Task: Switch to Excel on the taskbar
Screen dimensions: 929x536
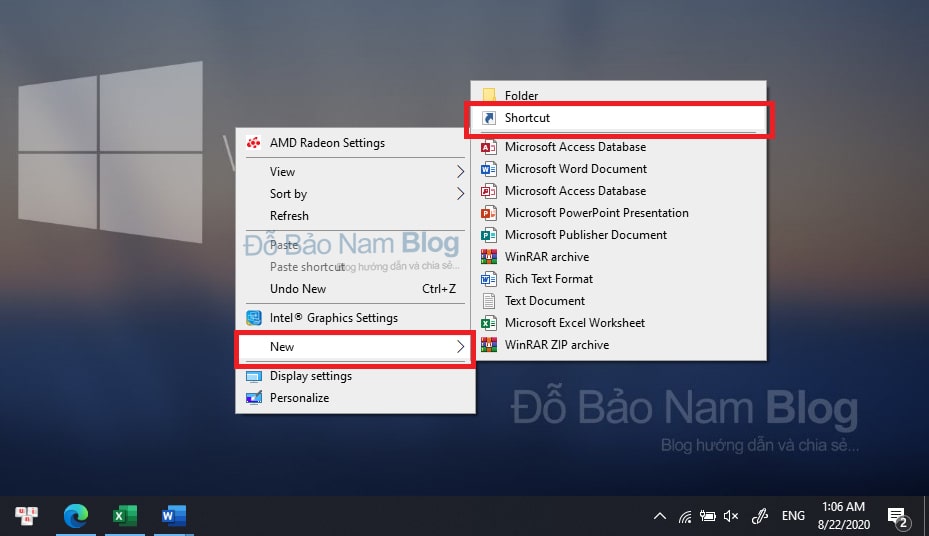Action: [x=125, y=516]
